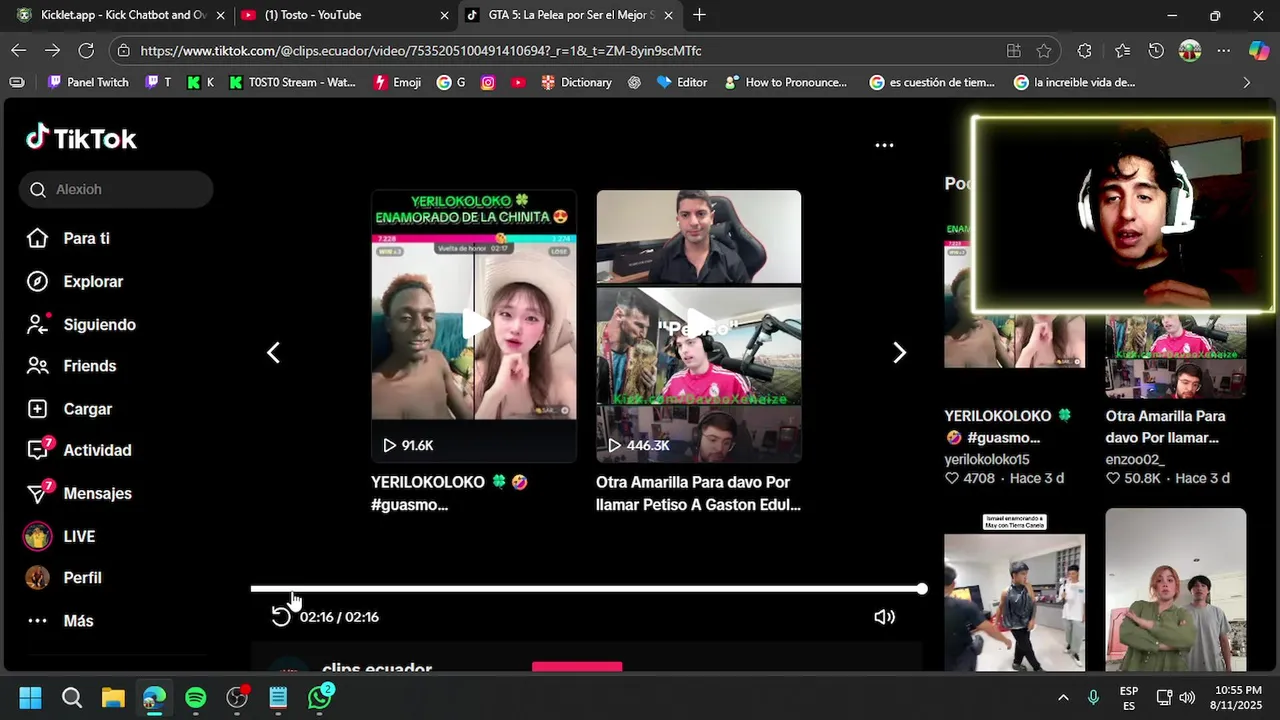Play Otra Amarilla Para davo video card

pyautogui.click(x=699, y=326)
